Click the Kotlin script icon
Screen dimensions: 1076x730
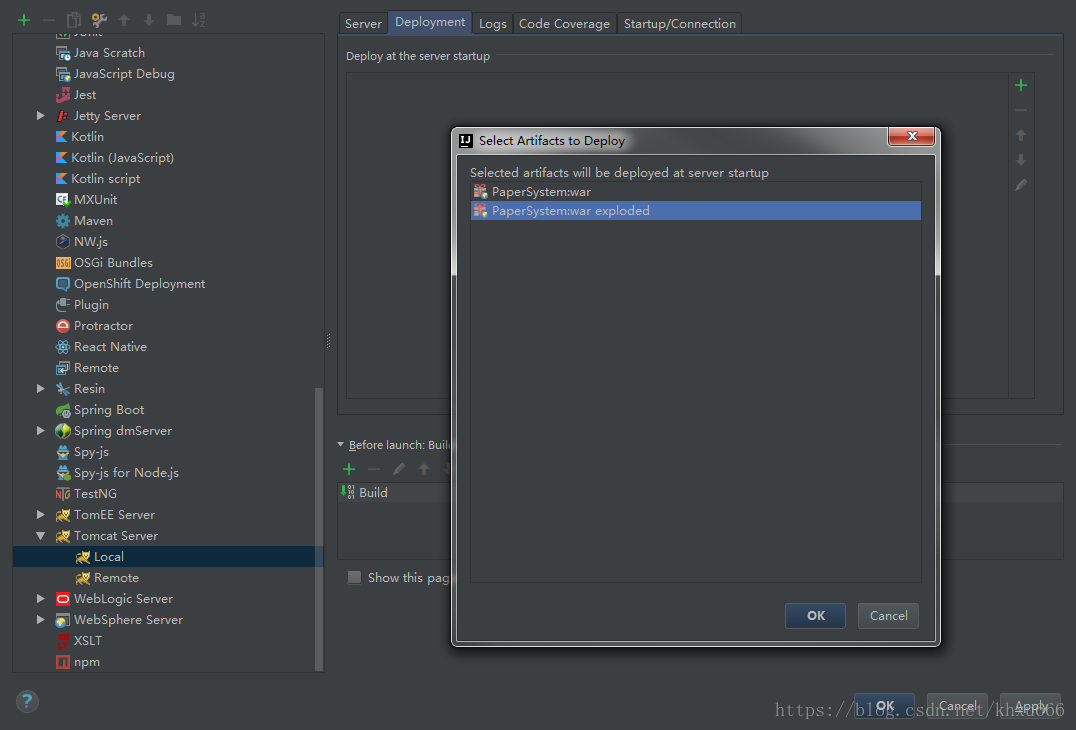point(62,178)
